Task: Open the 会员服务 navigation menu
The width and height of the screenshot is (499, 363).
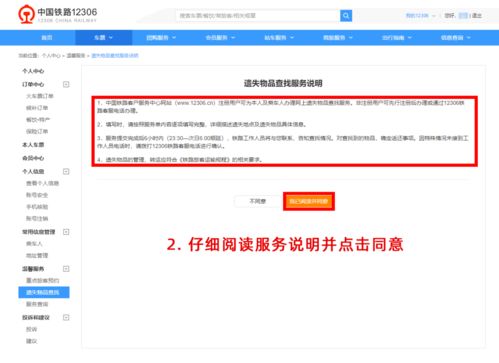Action: 220,38
